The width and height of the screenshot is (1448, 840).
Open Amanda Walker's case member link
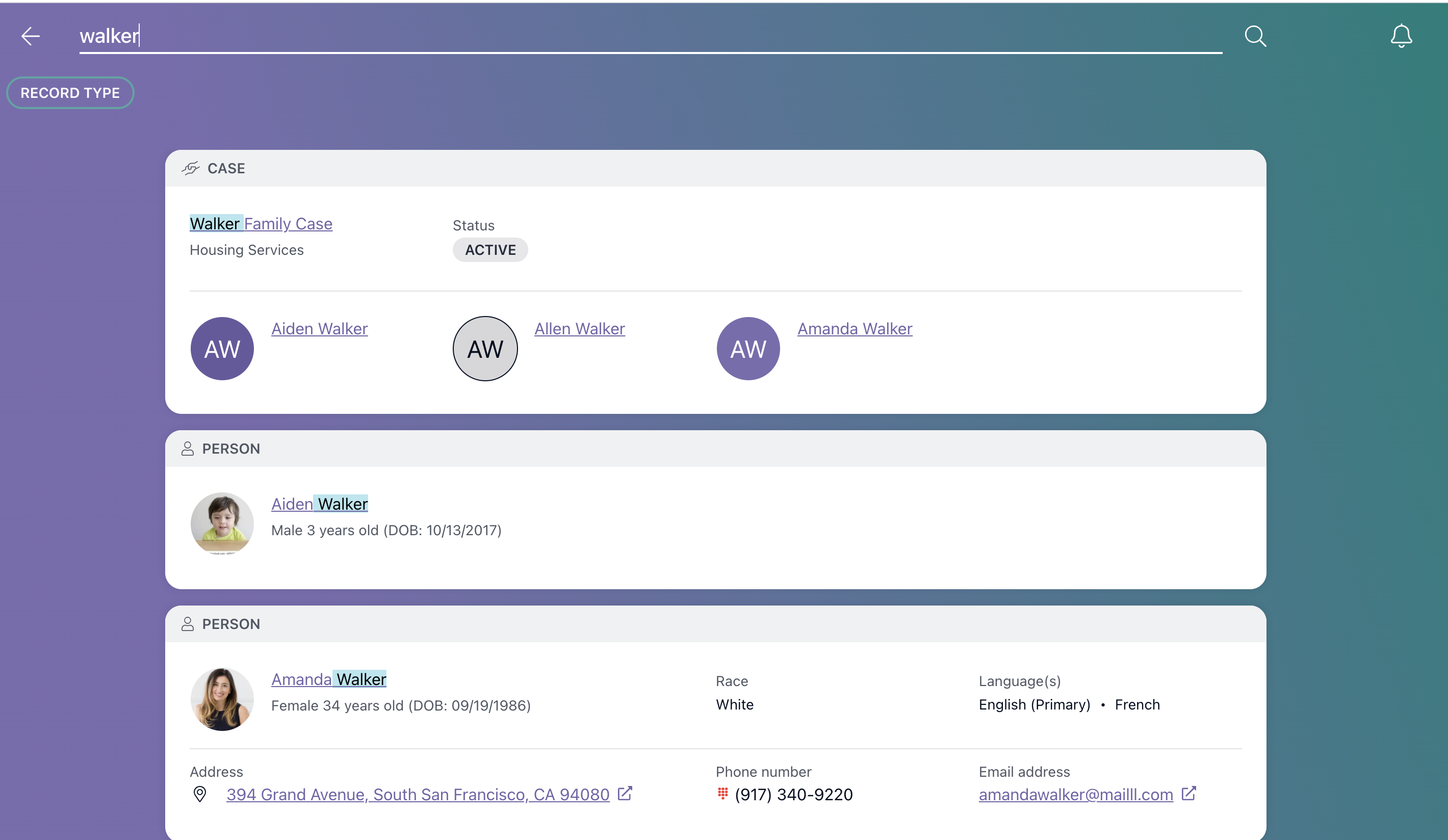[855, 329]
